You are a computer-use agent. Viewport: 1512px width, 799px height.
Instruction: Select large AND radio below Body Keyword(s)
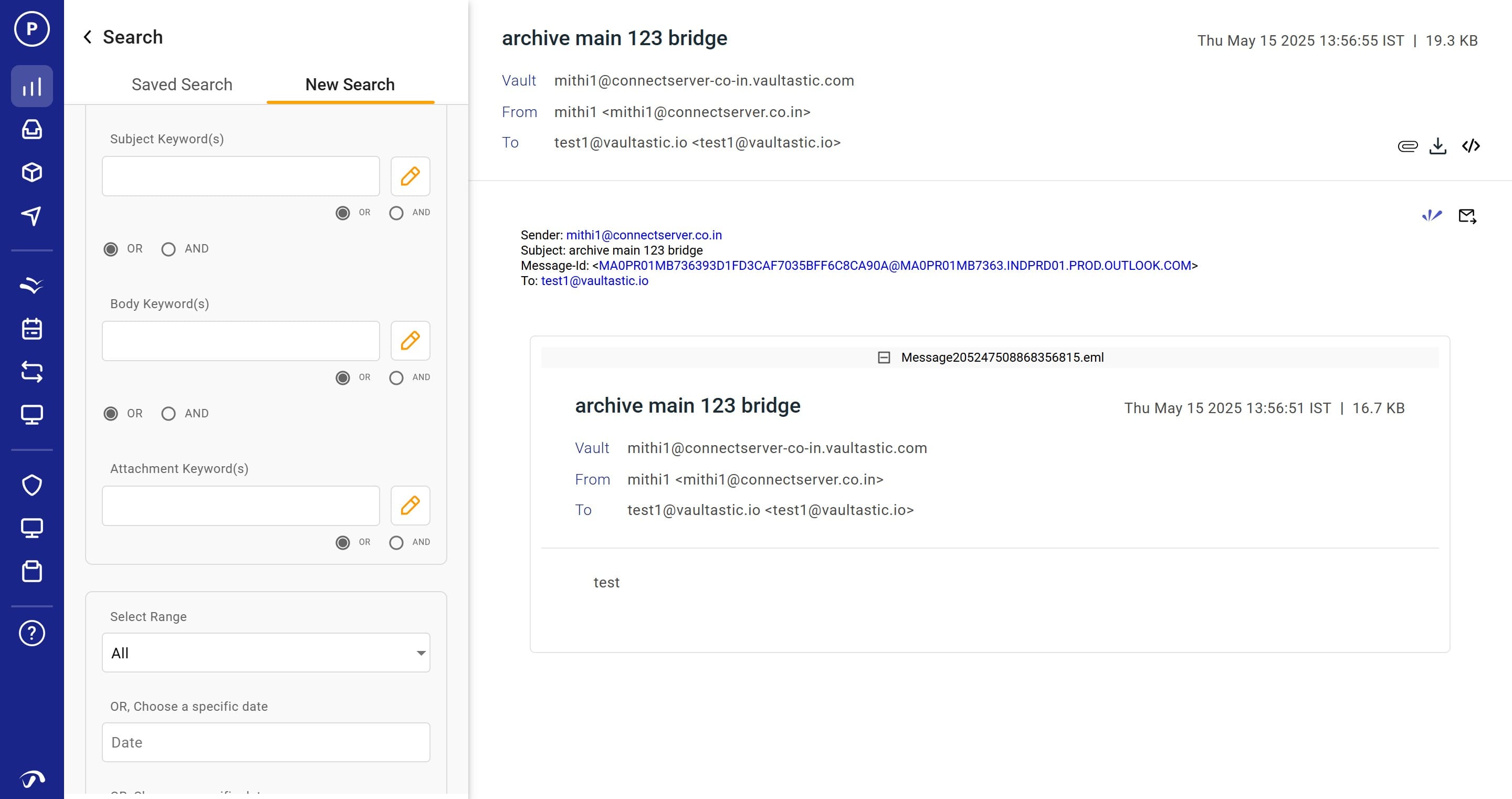(169, 414)
